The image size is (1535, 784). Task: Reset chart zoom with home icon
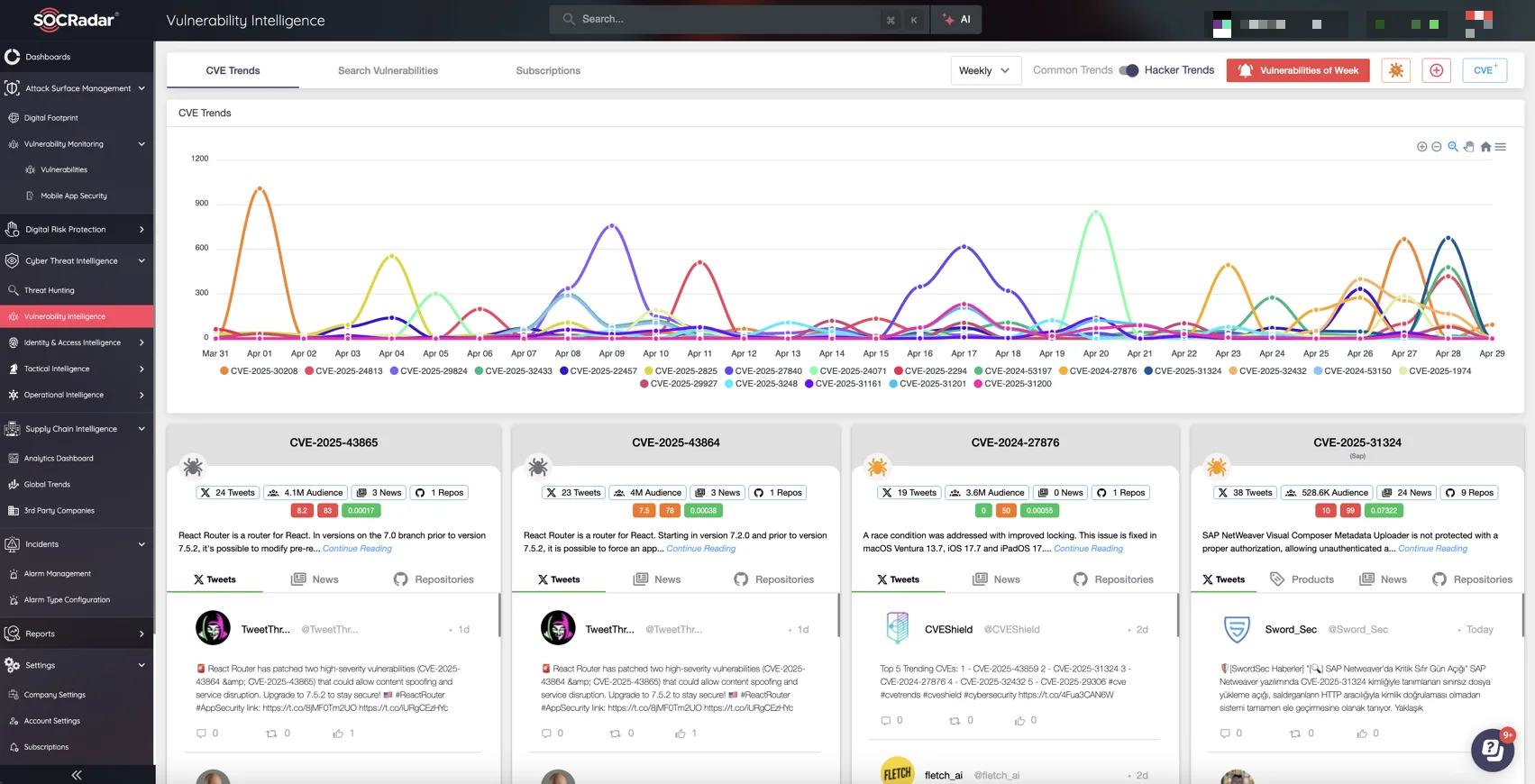coord(1485,147)
